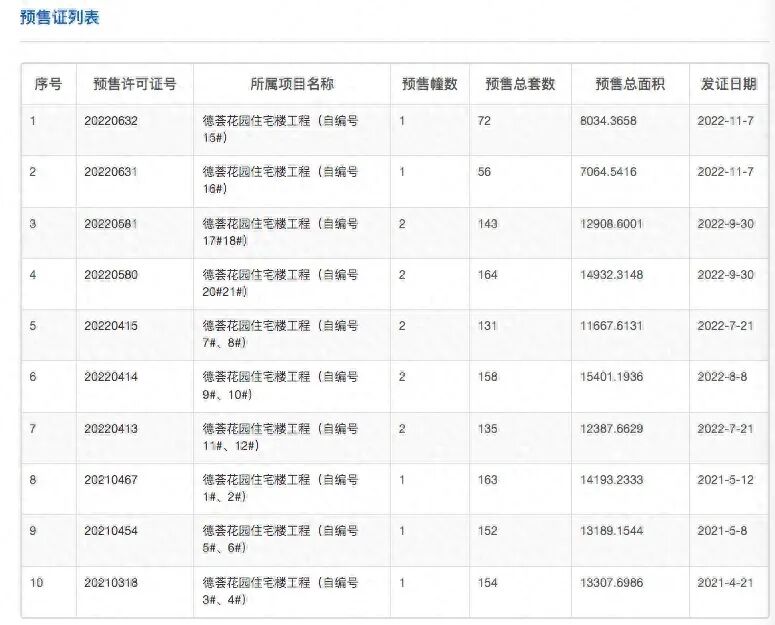Click total area value 7064.5416
Screen dimensions: 775x625
click(x=608, y=172)
